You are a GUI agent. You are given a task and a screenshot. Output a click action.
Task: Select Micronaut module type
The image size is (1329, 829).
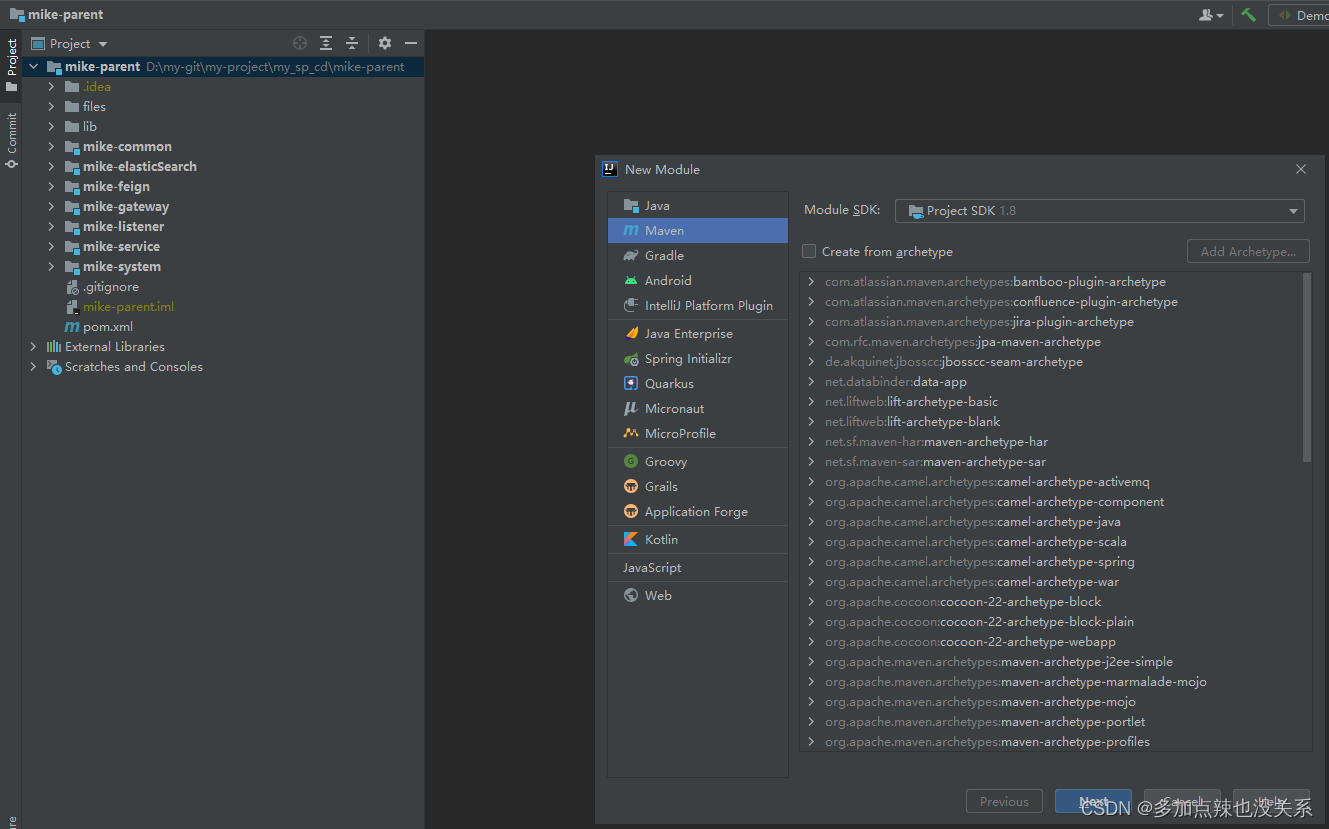click(698, 408)
